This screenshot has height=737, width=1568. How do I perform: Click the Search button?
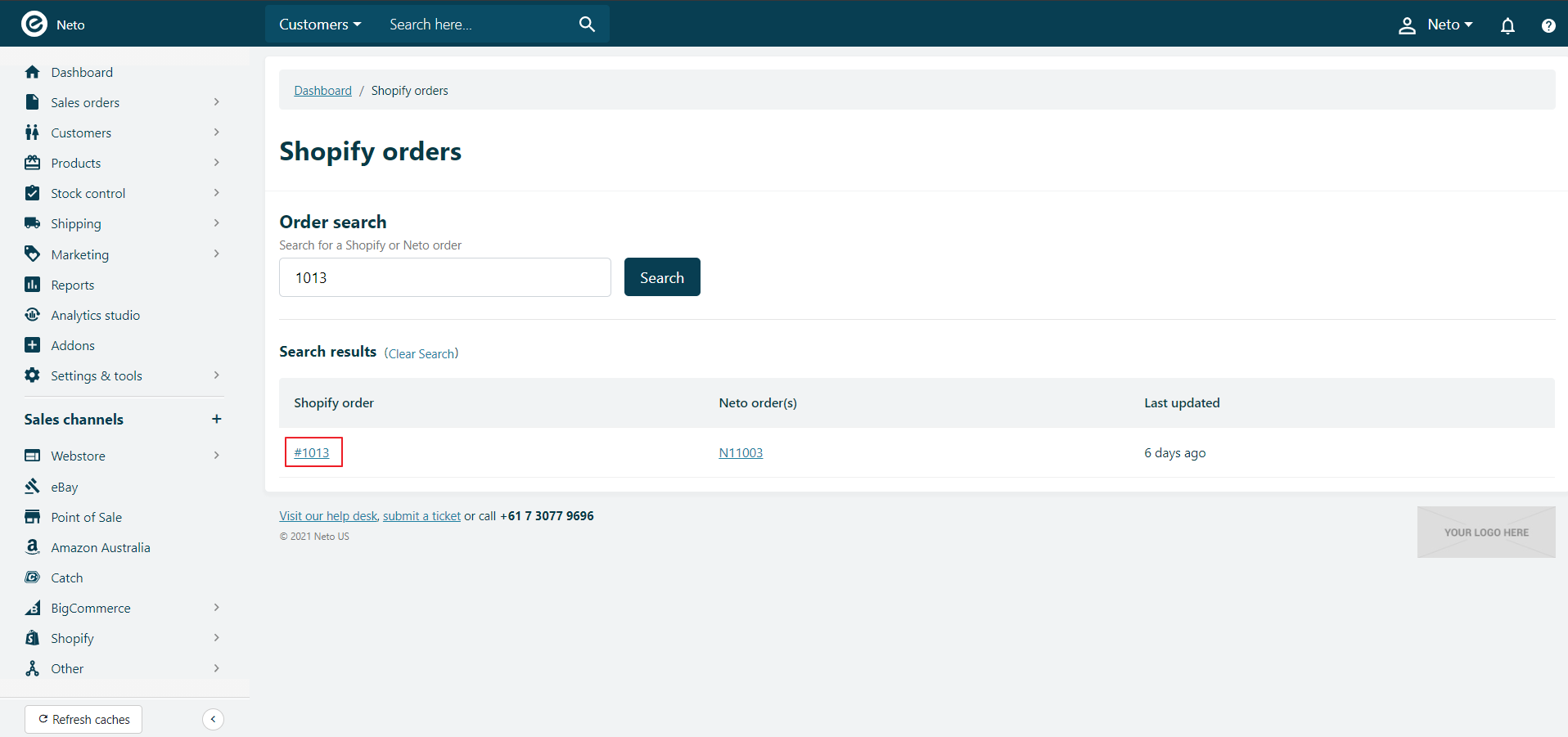coord(662,277)
